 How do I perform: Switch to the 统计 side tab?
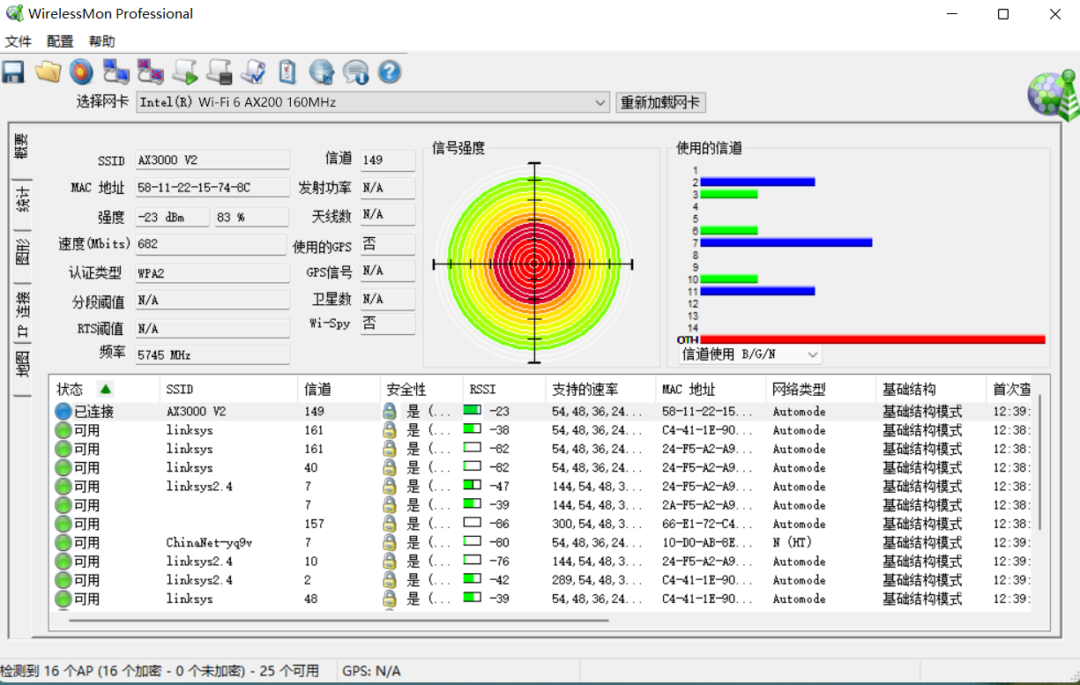tap(22, 200)
